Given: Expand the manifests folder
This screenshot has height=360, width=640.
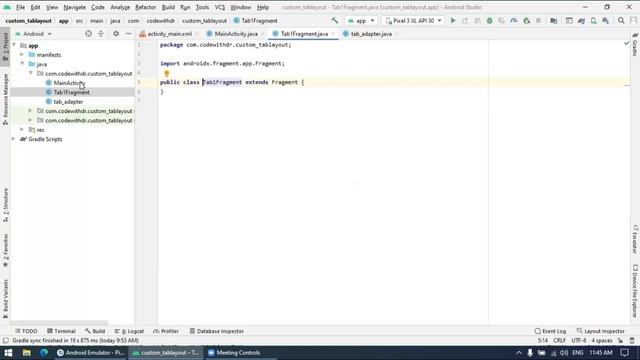Looking at the screenshot, I should pyautogui.click(x=22, y=55).
